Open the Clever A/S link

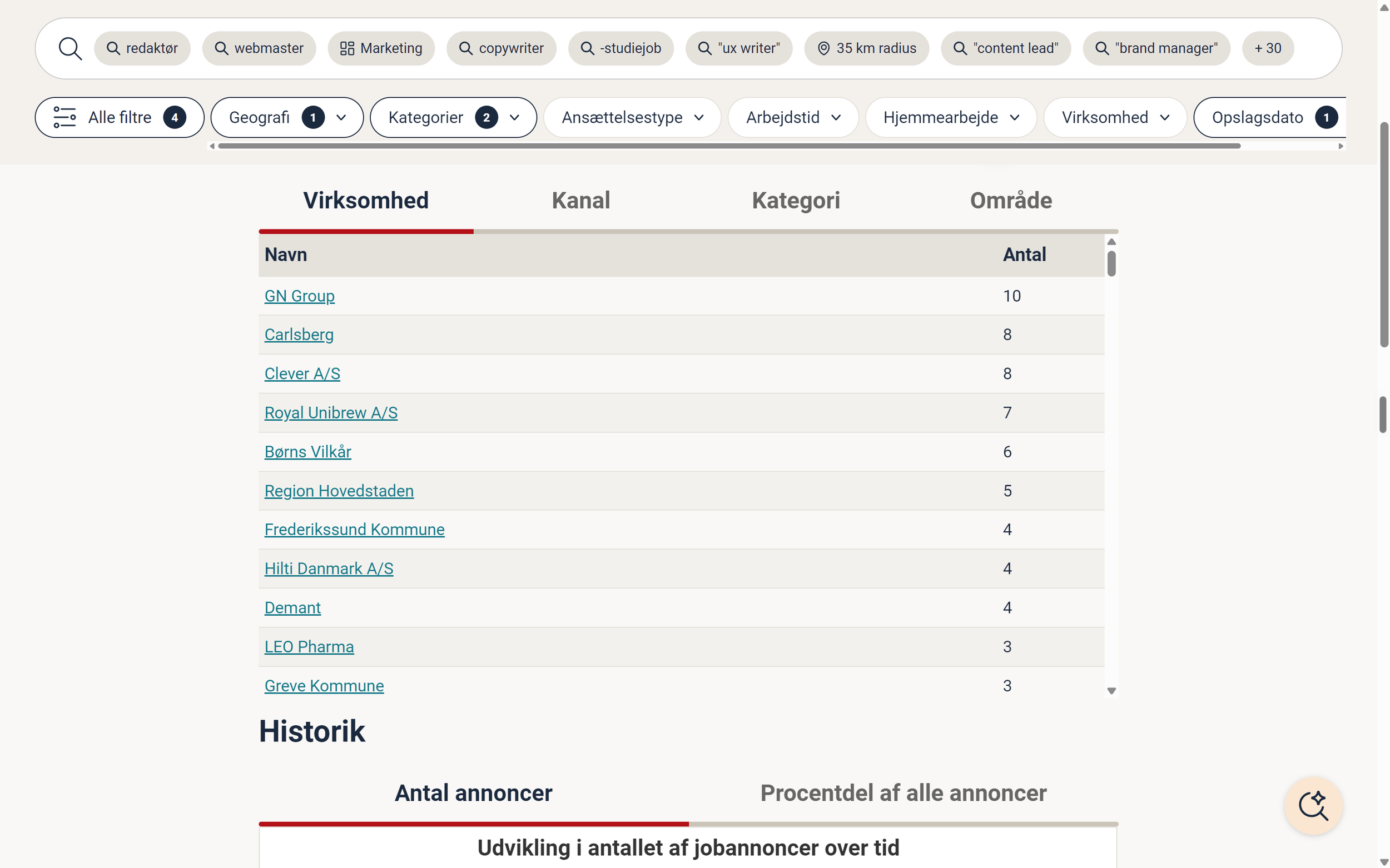pyautogui.click(x=302, y=374)
